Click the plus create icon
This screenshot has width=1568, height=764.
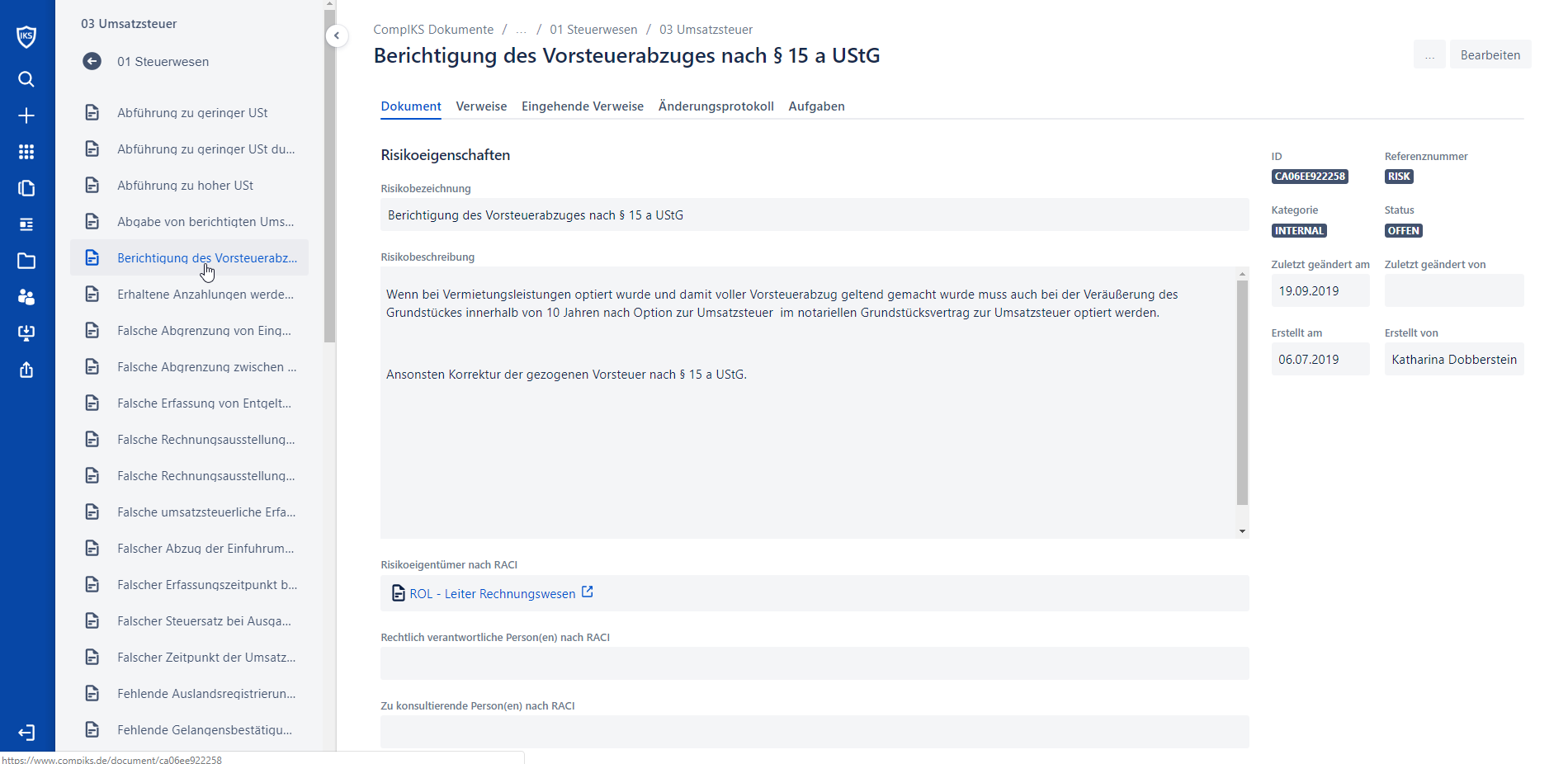pyautogui.click(x=26, y=116)
